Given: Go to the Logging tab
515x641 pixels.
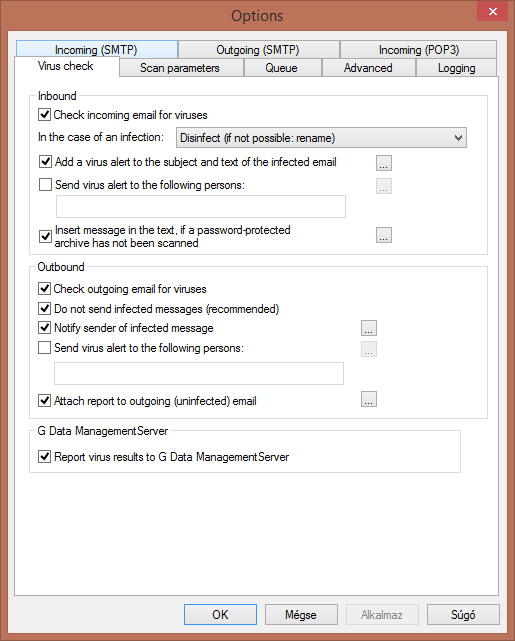Looking at the screenshot, I should (x=457, y=68).
